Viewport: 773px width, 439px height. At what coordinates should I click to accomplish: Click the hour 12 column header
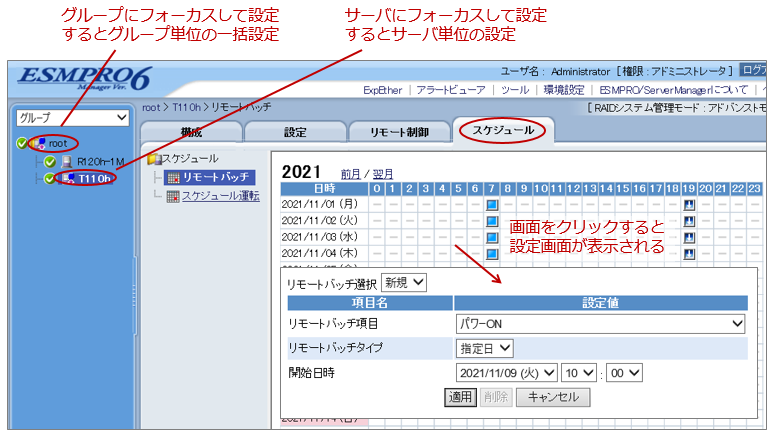click(574, 188)
